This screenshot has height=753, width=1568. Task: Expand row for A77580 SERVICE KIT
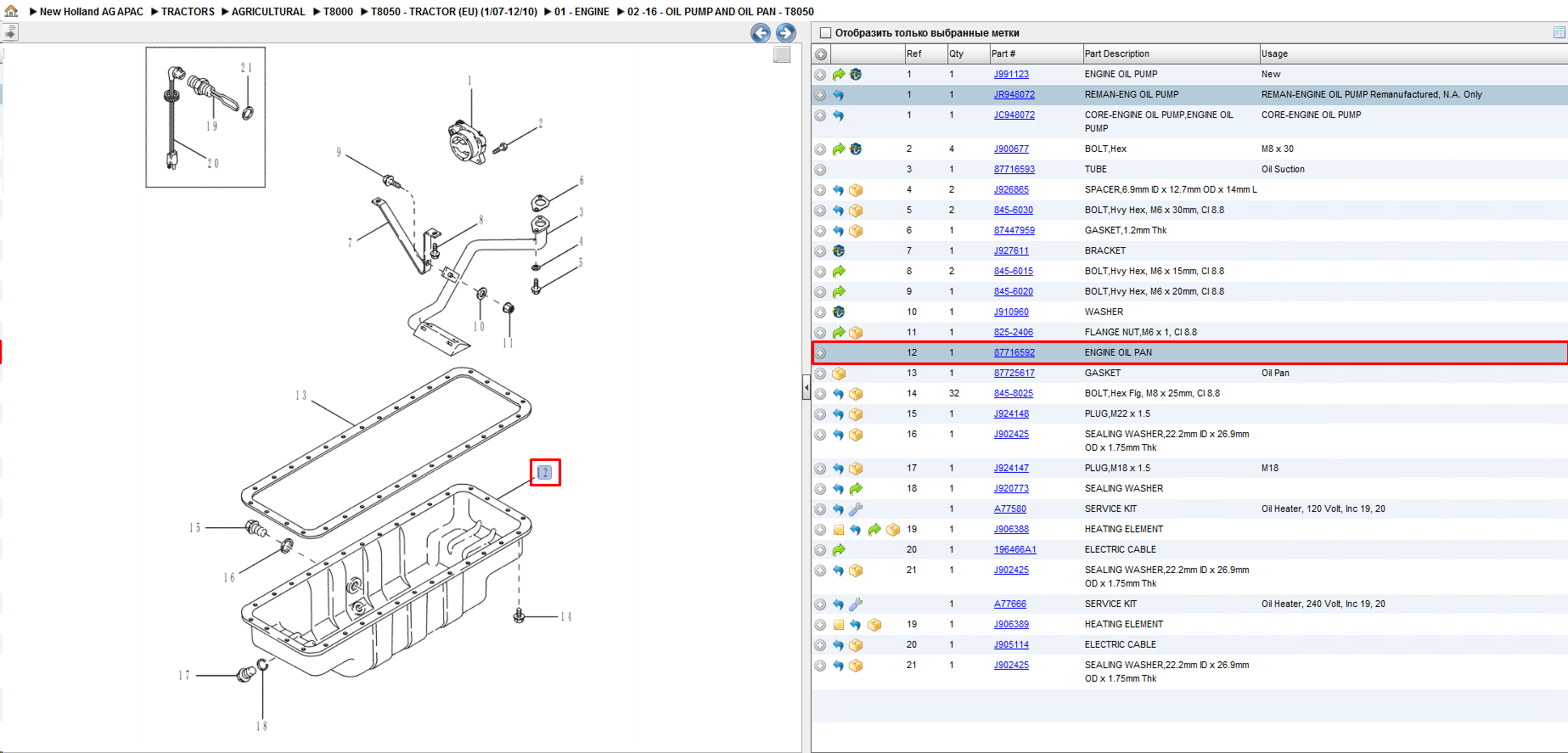820,509
